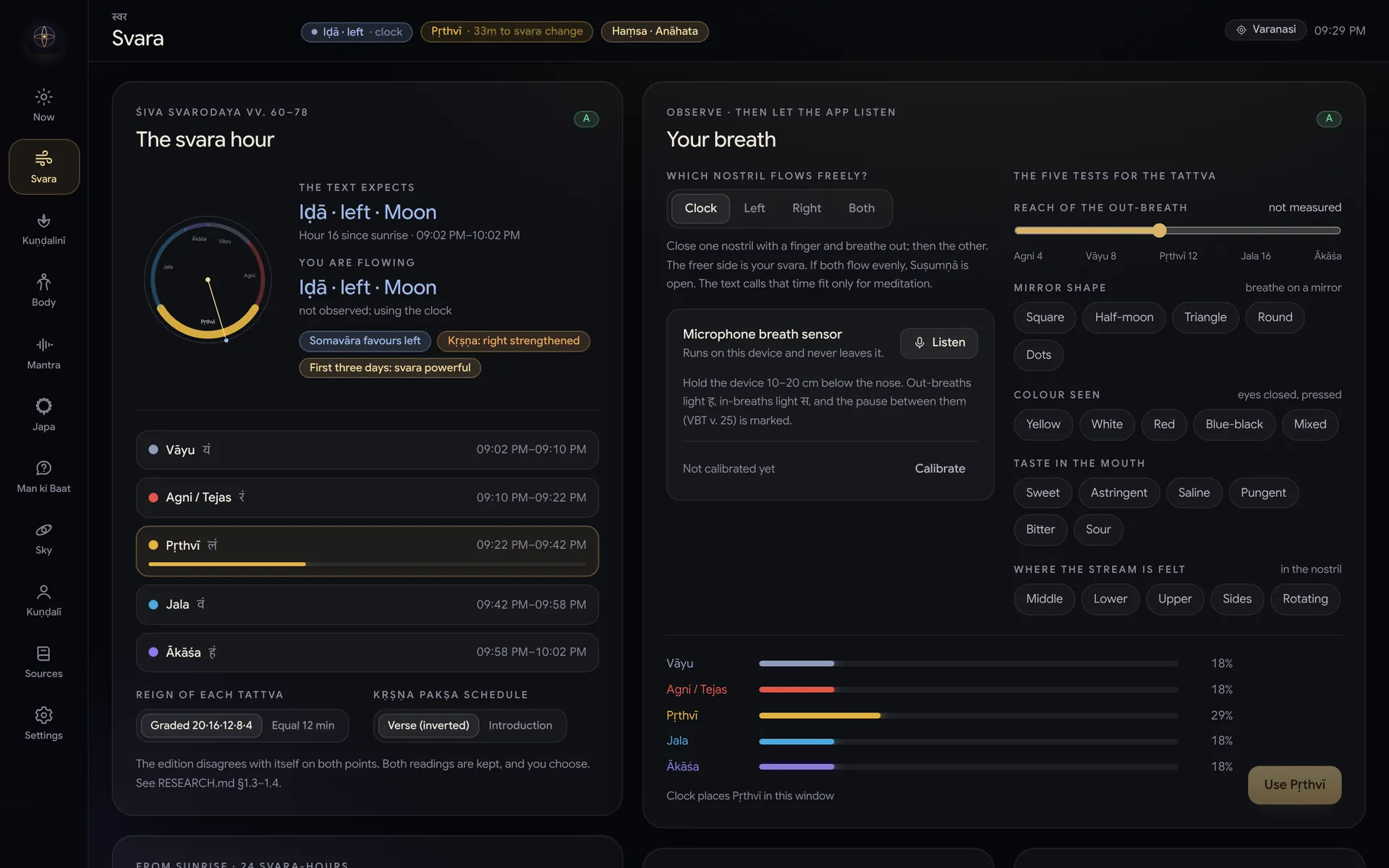The width and height of the screenshot is (1389, 868).
Task: Click the Haṃsa · Anāhata pill
Action: point(655,32)
